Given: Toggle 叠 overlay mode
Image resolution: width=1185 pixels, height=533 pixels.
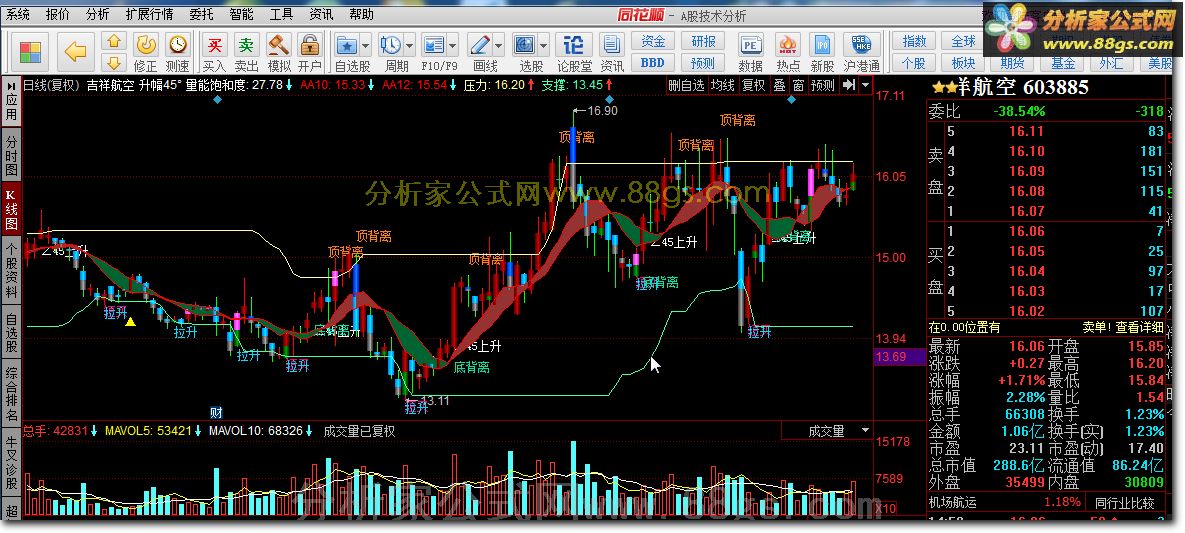Looking at the screenshot, I should coord(779,85).
